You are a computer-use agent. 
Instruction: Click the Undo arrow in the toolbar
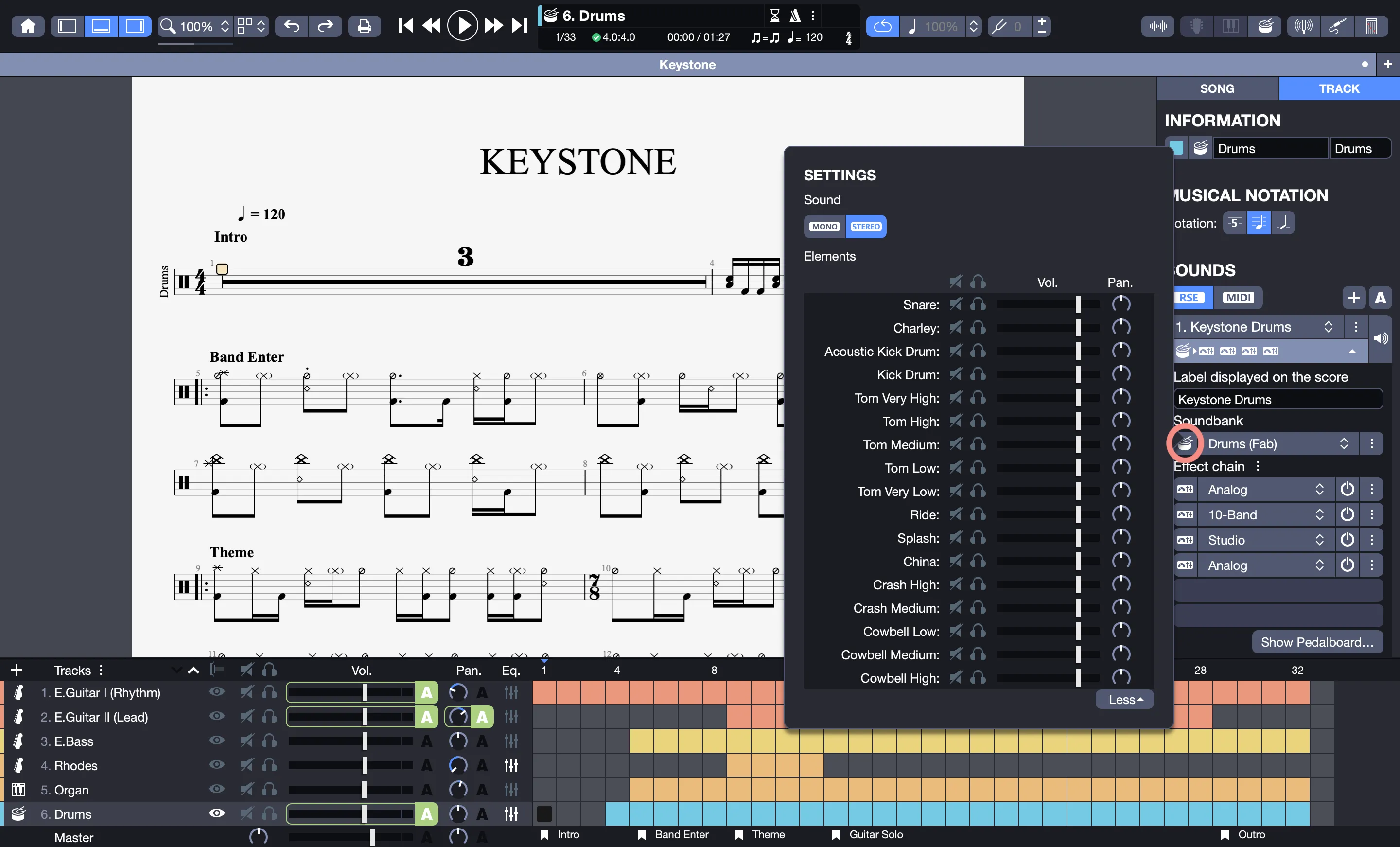click(292, 26)
